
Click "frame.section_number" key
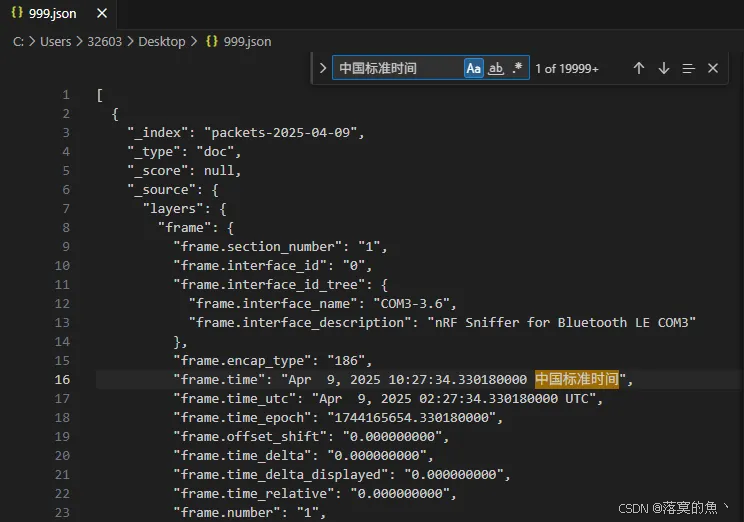[x=258, y=247]
